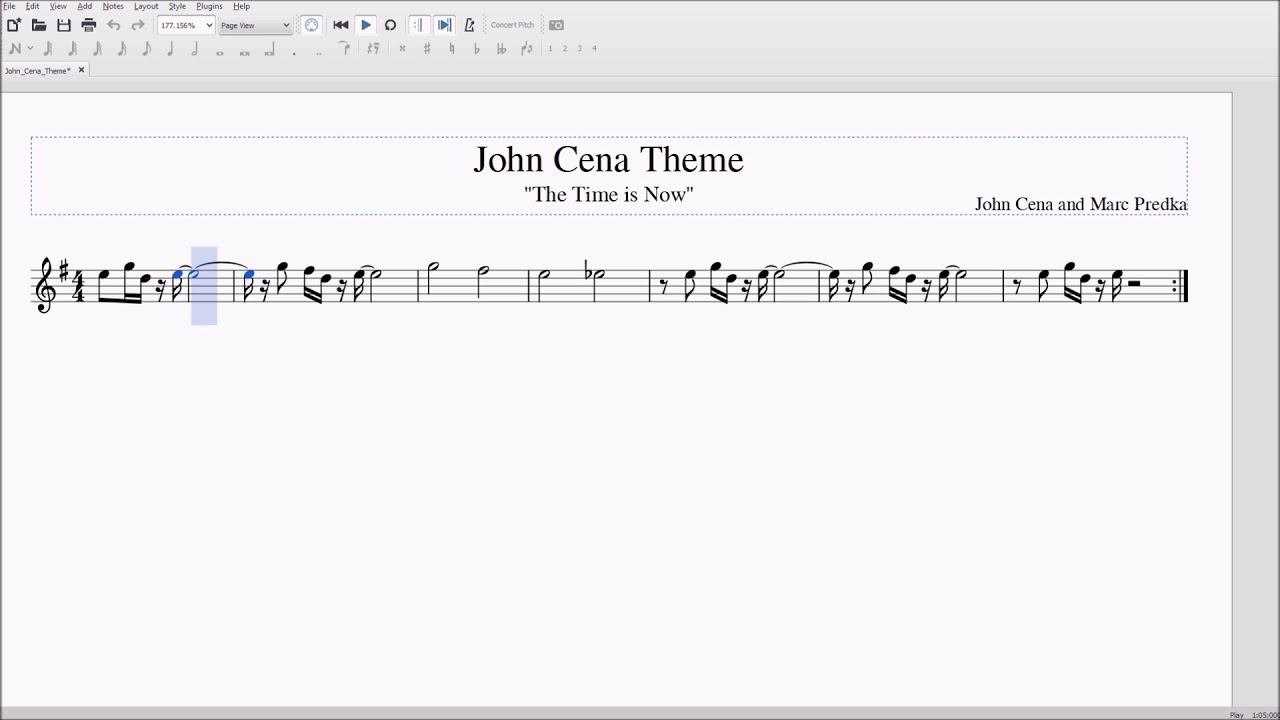Rewind playback to the start

coord(341,25)
